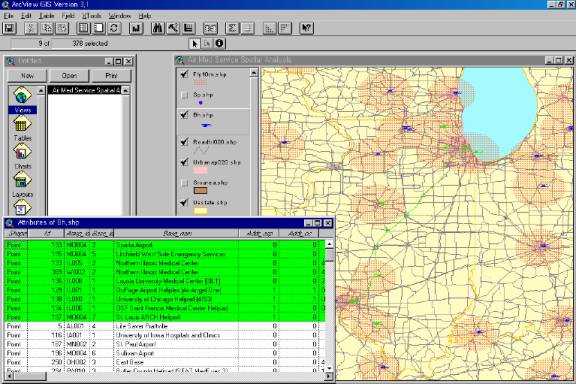Open the Help menu
576x384 pixels.
click(145, 16)
